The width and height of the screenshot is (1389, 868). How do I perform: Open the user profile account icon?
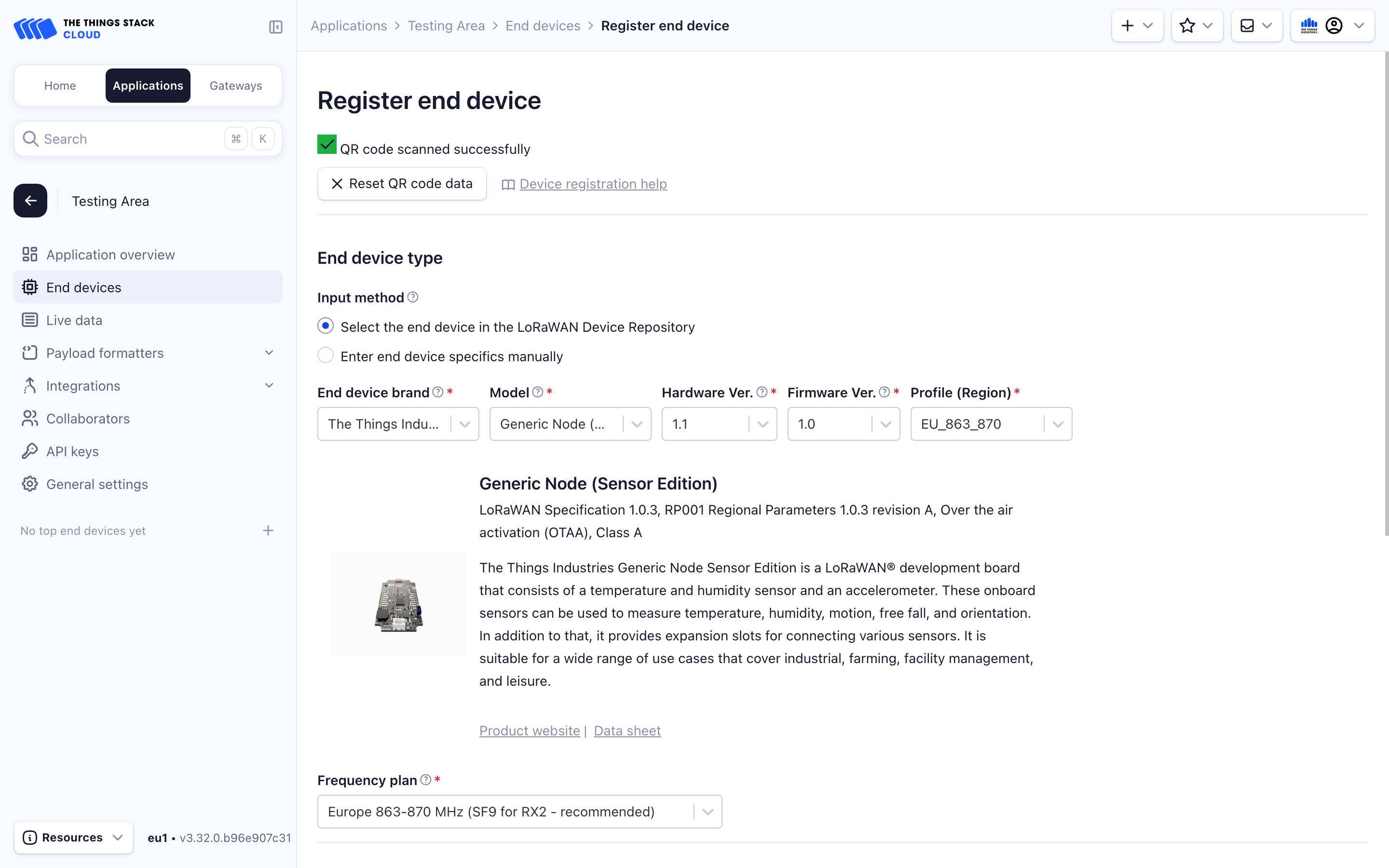1334,26
